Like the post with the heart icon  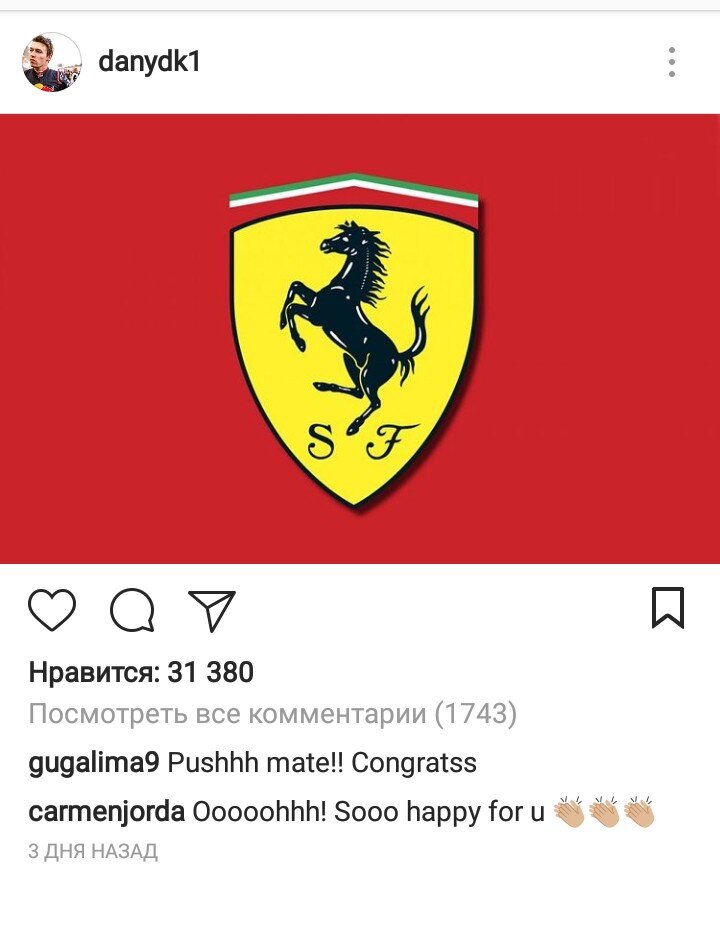click(52, 610)
